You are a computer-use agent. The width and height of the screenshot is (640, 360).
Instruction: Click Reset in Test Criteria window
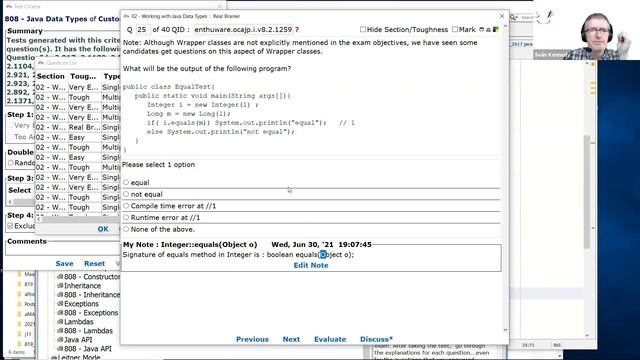(94, 264)
